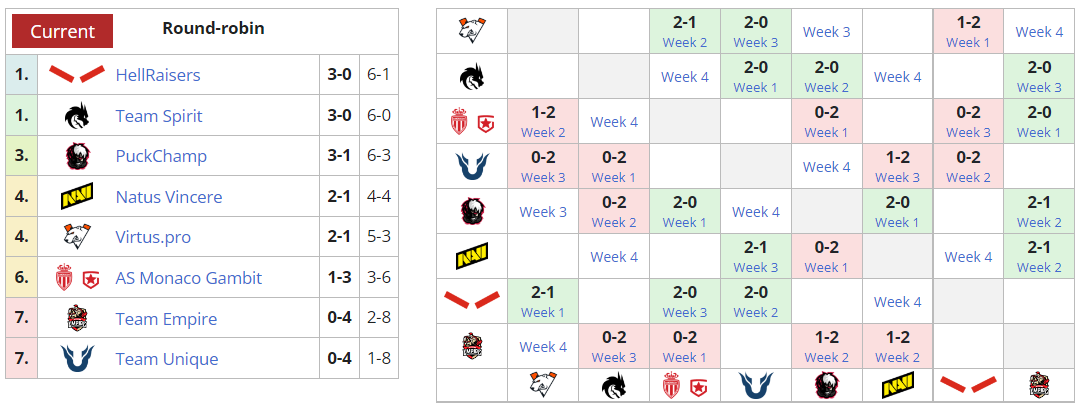The width and height of the screenshot is (1086, 410).
Task: Open the AS Monaco Gambit team link
Action: click(x=189, y=278)
